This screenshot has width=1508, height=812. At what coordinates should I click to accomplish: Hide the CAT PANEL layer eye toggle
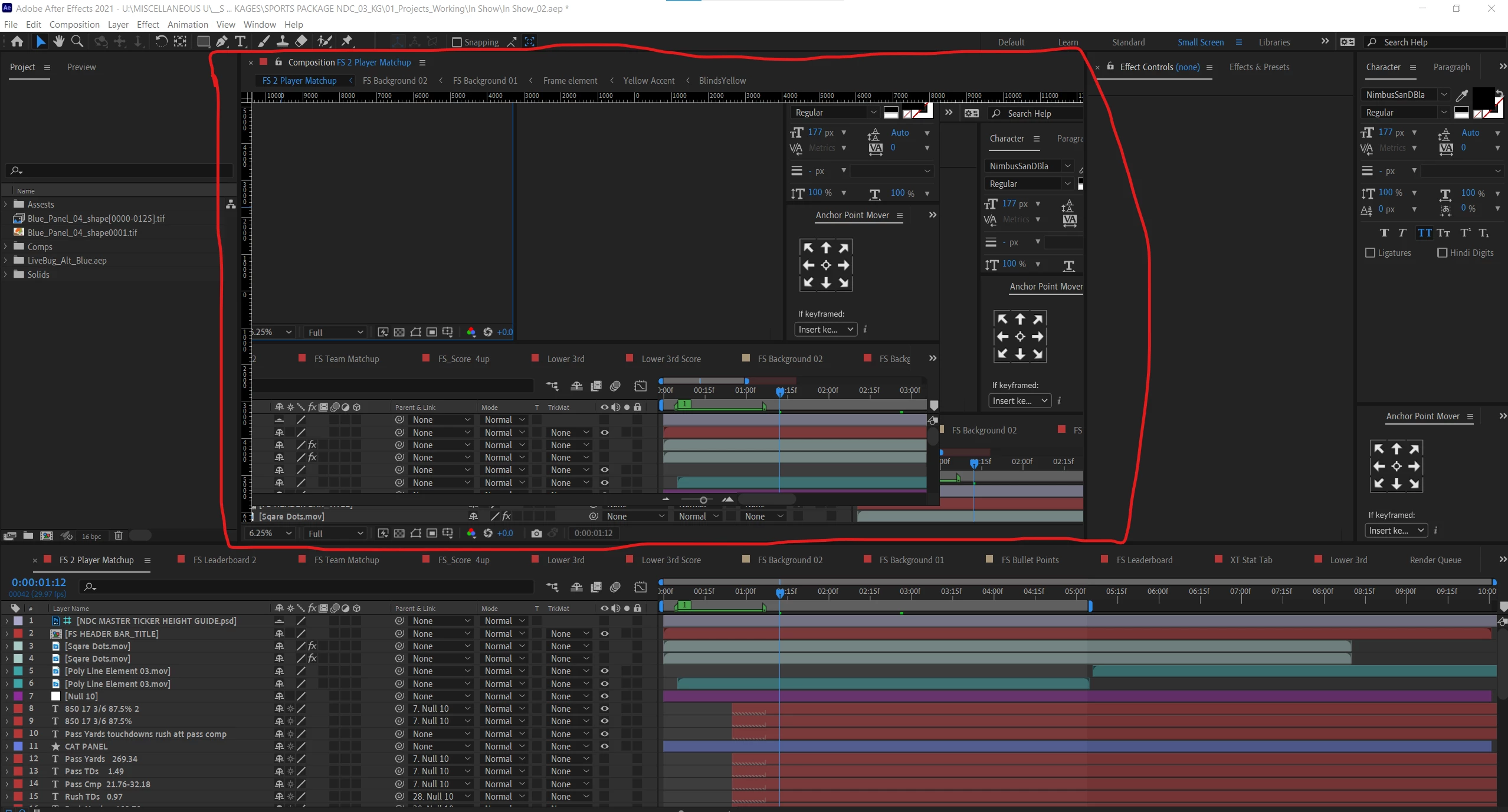point(604,747)
